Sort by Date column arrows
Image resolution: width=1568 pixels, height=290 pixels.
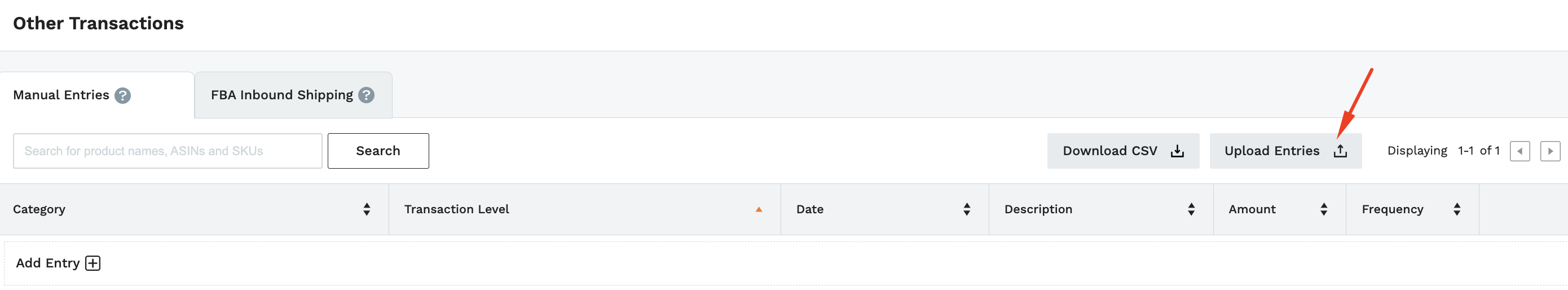[967, 209]
